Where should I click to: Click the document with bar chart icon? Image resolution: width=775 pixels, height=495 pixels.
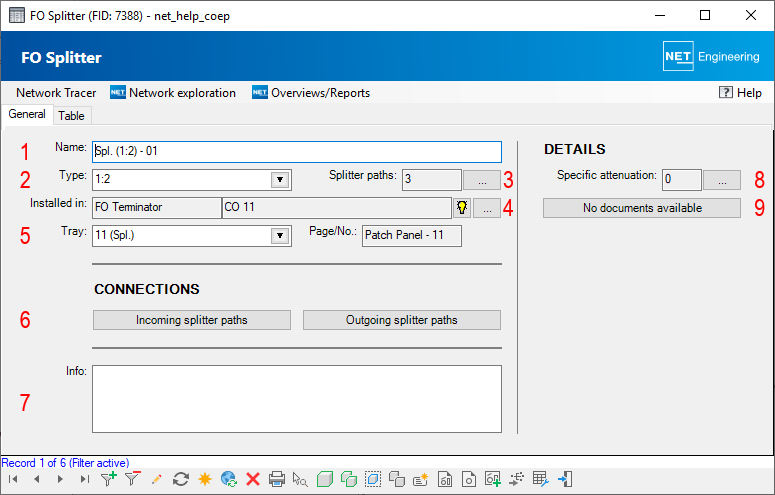(445, 479)
